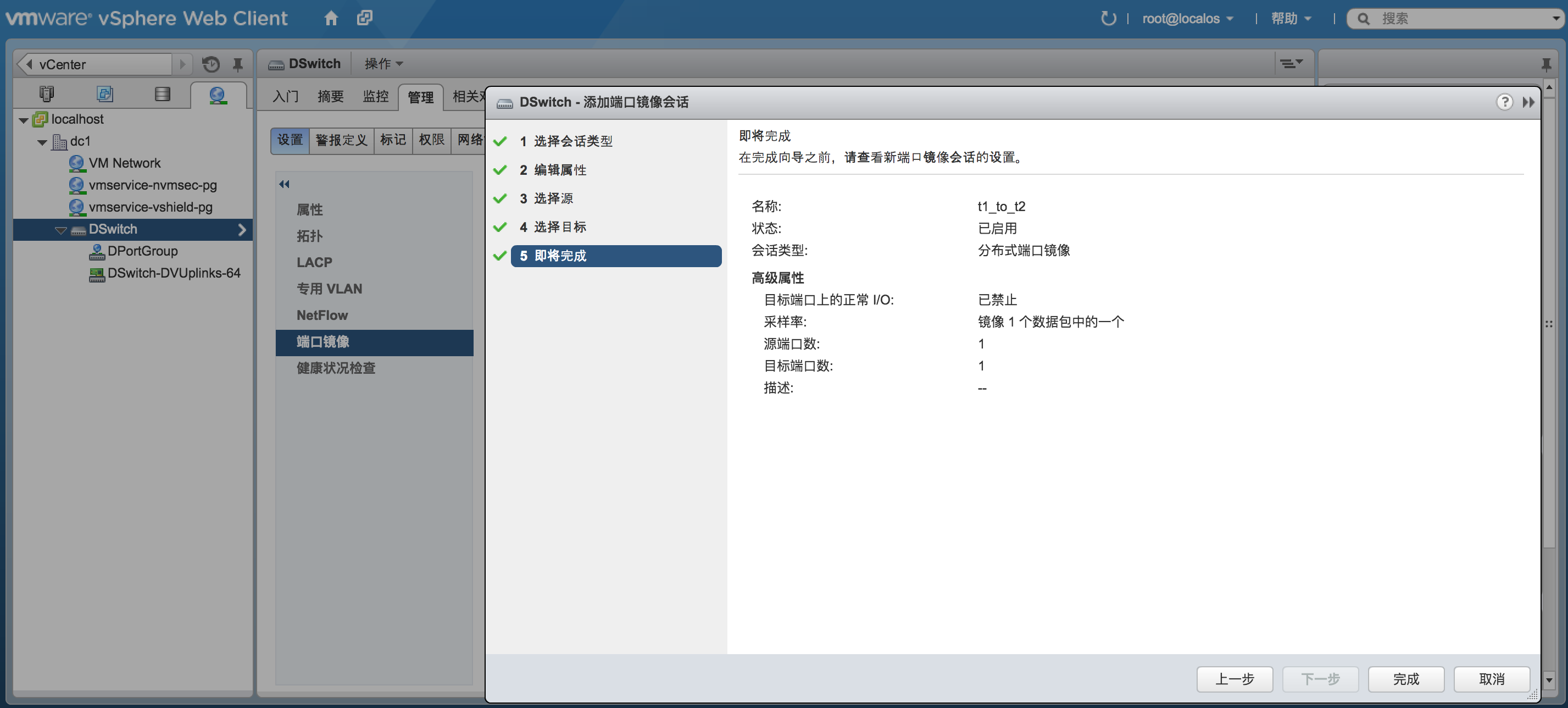Click the 上一步 back button

(1235, 679)
